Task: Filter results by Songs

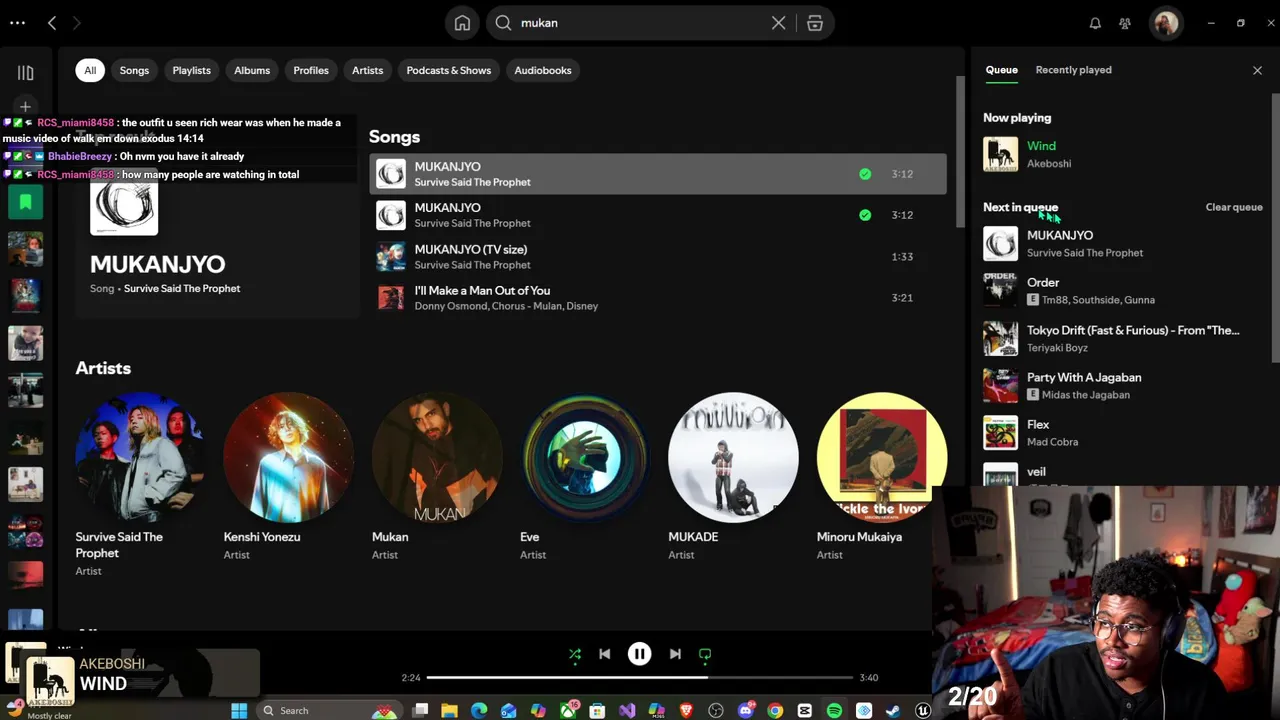Action: point(134,70)
